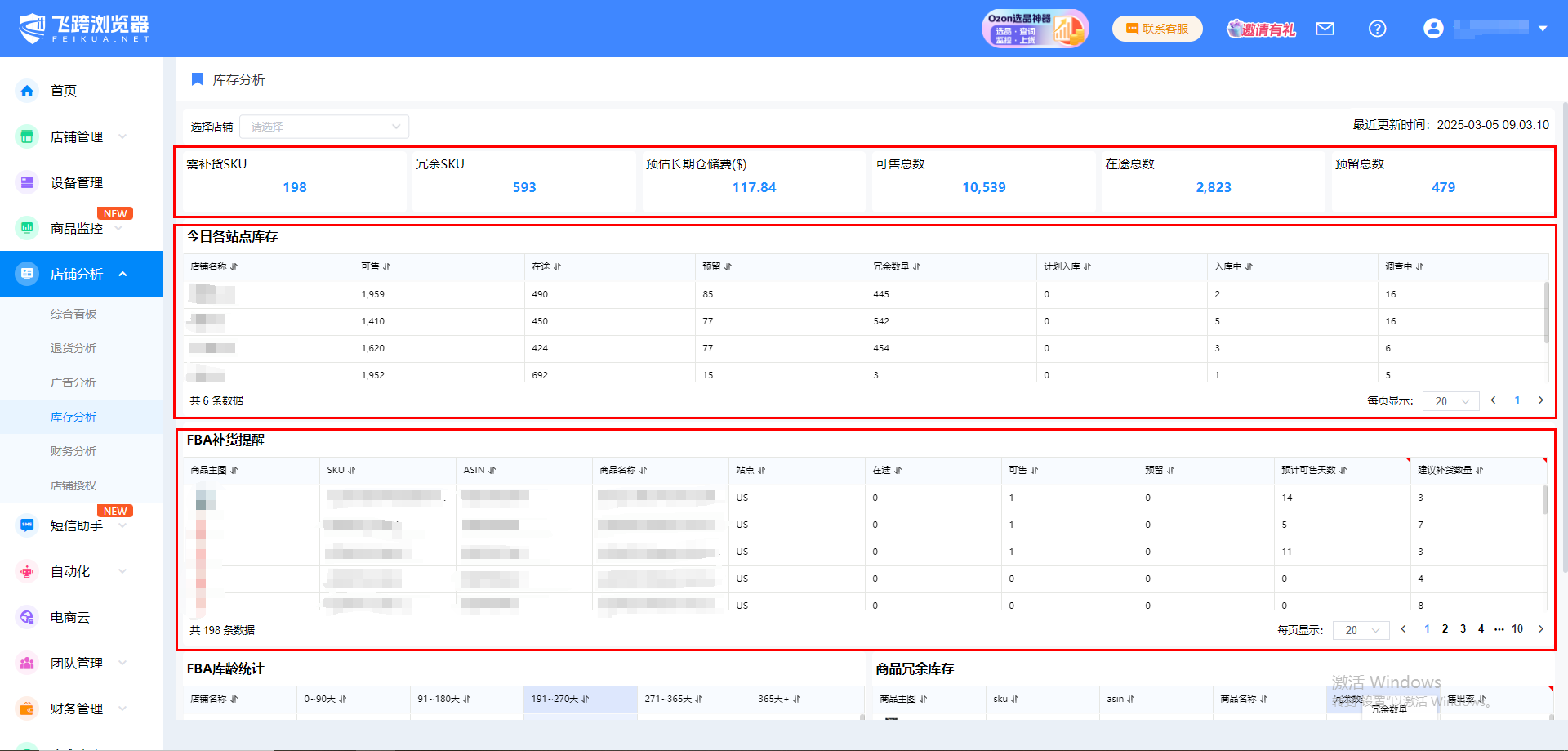
Task: Click the 今日各站点库存 table vertical scrollbar
Action: pyautogui.click(x=1546, y=312)
